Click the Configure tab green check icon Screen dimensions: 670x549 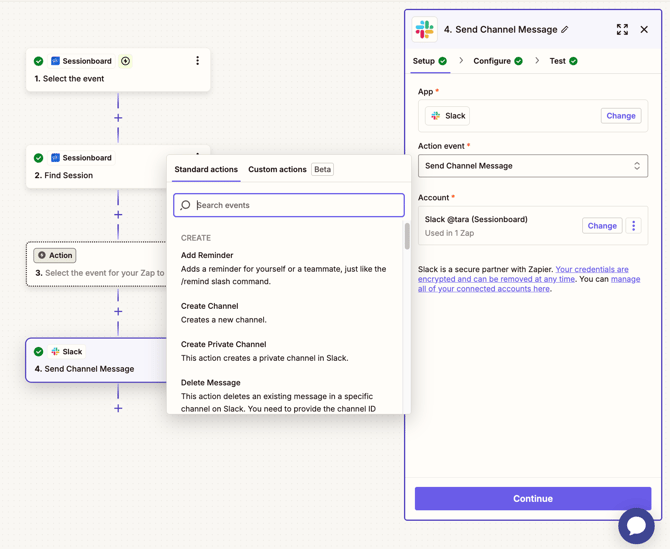coord(518,61)
